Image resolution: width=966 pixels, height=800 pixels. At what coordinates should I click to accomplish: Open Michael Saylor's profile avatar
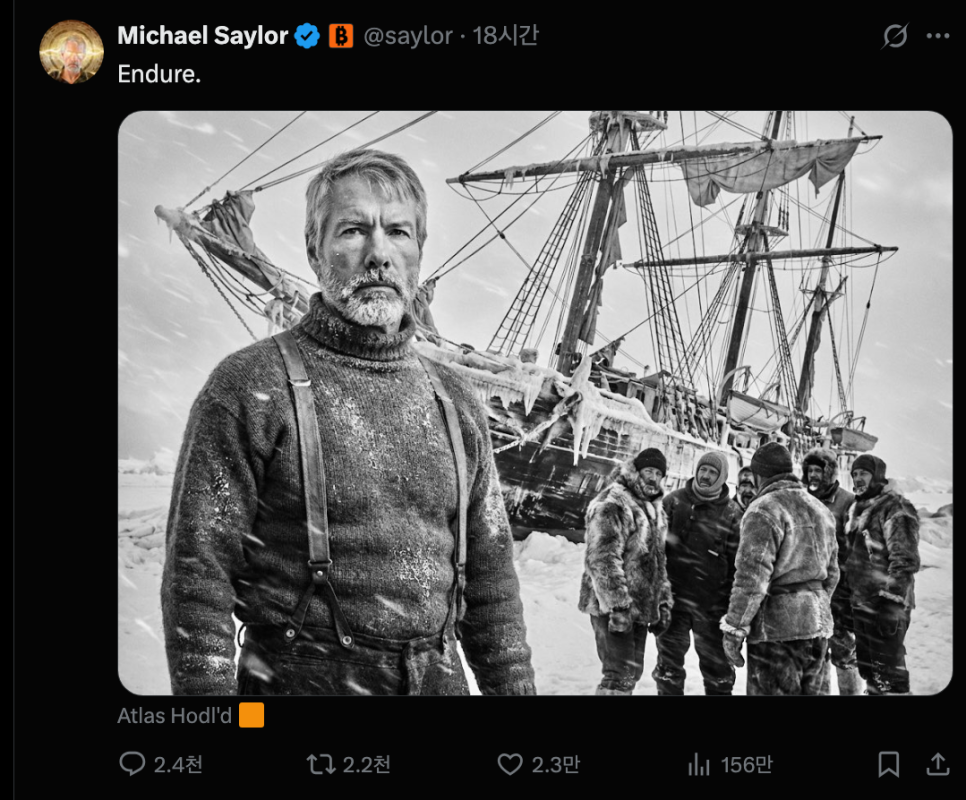(x=71, y=51)
